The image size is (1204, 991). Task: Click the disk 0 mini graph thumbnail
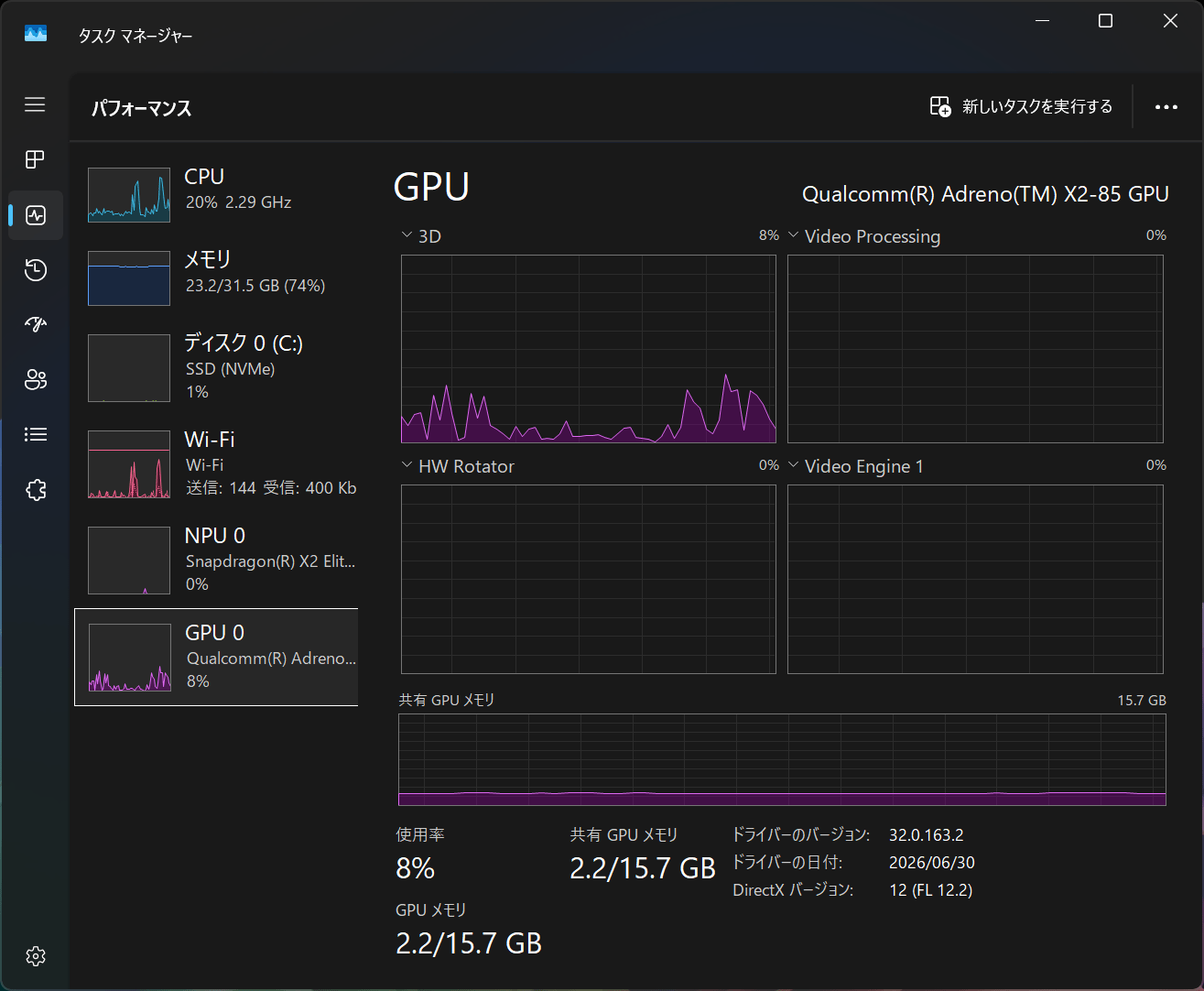pyautogui.click(x=129, y=368)
